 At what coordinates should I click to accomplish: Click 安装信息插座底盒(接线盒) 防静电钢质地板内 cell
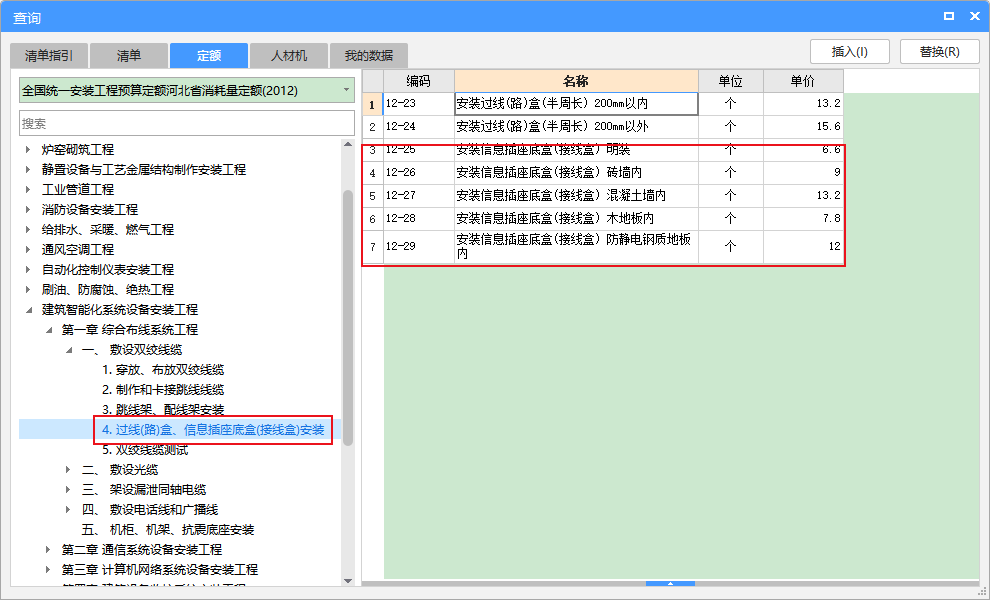(576, 246)
